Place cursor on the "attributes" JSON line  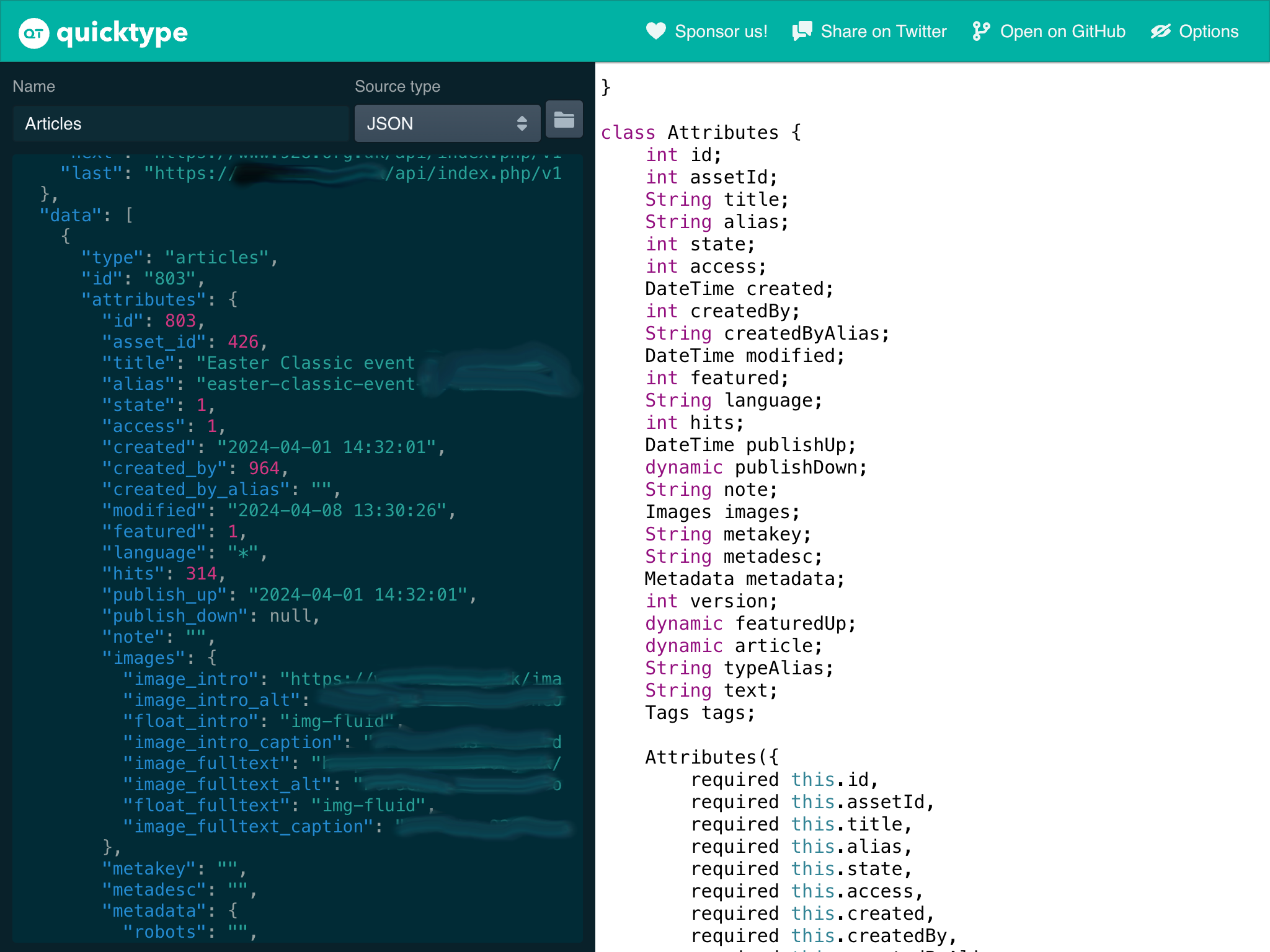pos(144,300)
